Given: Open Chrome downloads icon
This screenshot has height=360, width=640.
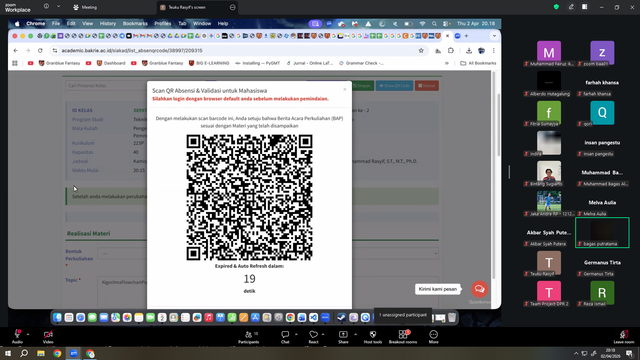Looking at the screenshot, I should point(469,51).
